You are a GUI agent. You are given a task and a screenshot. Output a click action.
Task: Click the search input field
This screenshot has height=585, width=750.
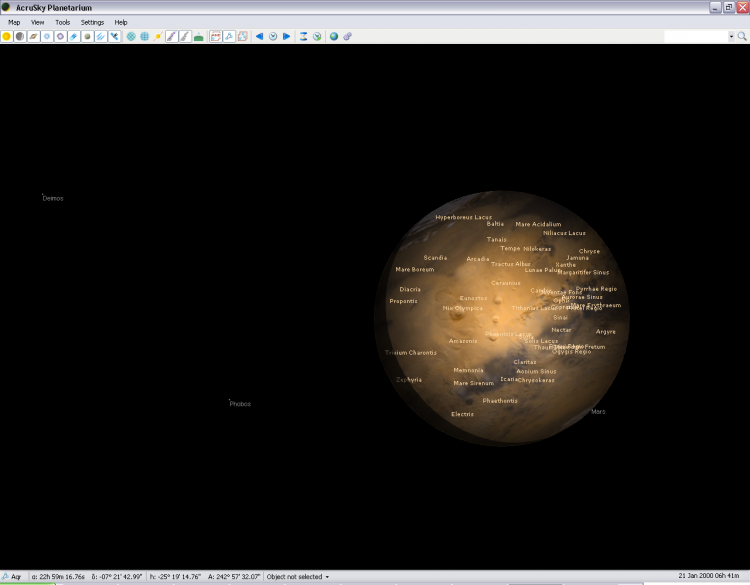pyautogui.click(x=696, y=36)
